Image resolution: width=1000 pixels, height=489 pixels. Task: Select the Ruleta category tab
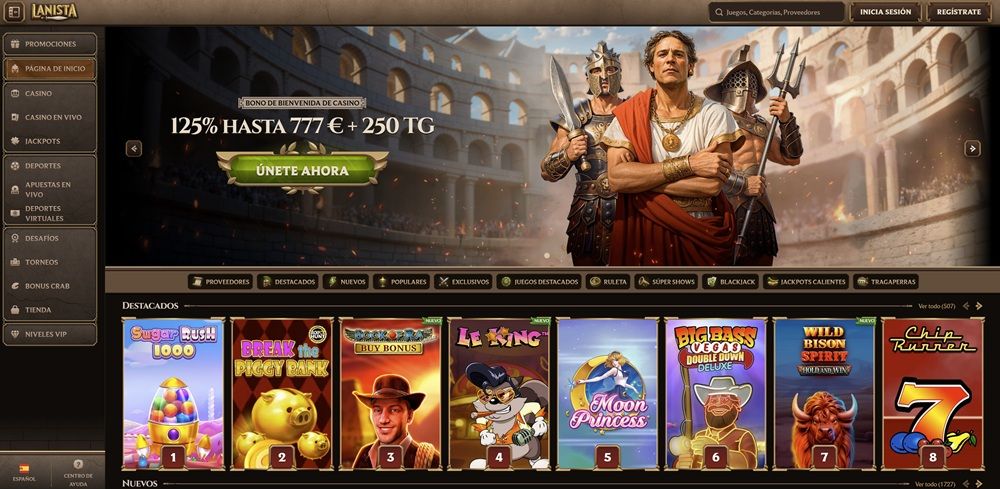point(608,281)
